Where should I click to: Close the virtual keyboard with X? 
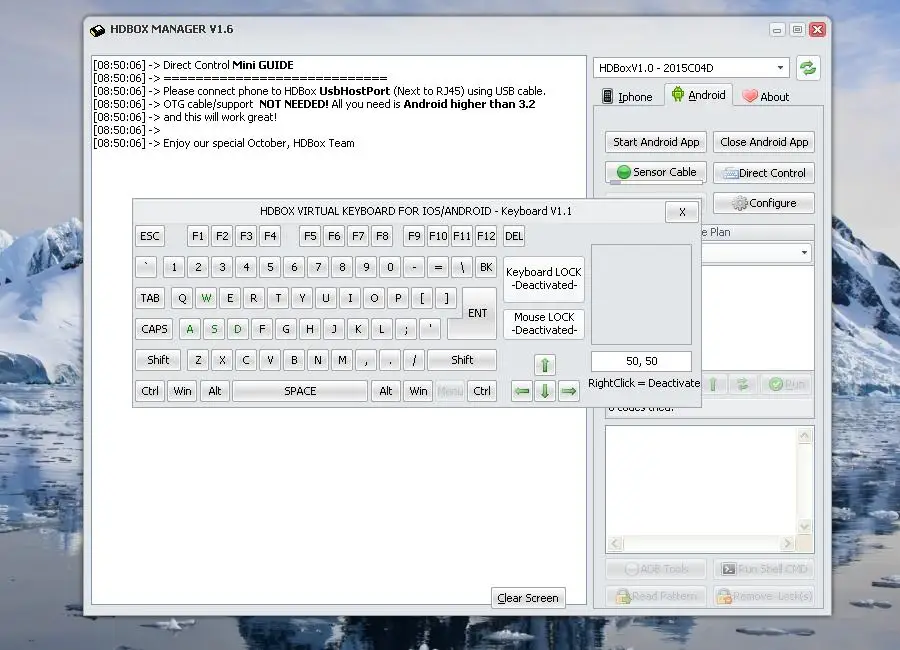tap(682, 212)
